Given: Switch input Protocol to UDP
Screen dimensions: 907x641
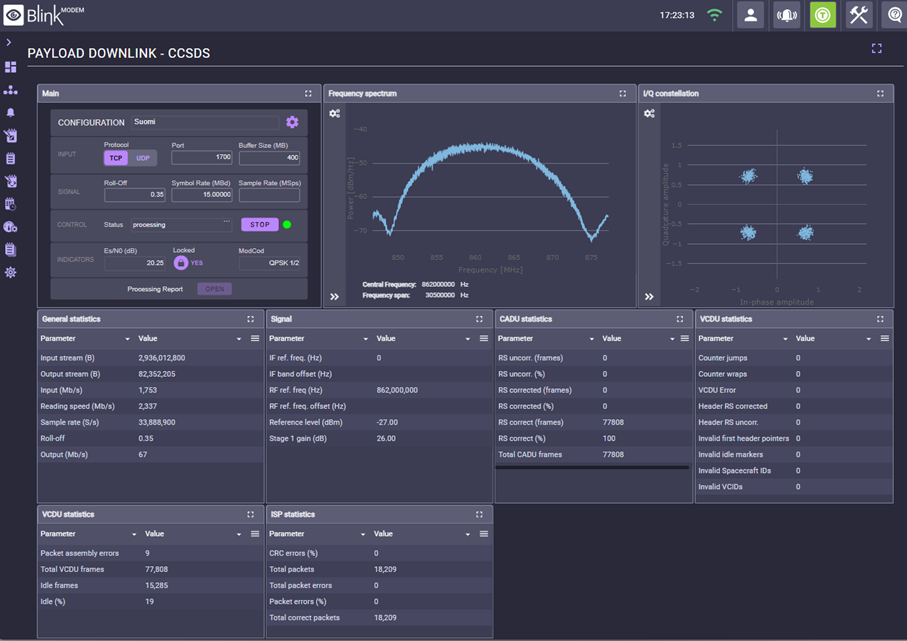Looking at the screenshot, I should (141, 158).
